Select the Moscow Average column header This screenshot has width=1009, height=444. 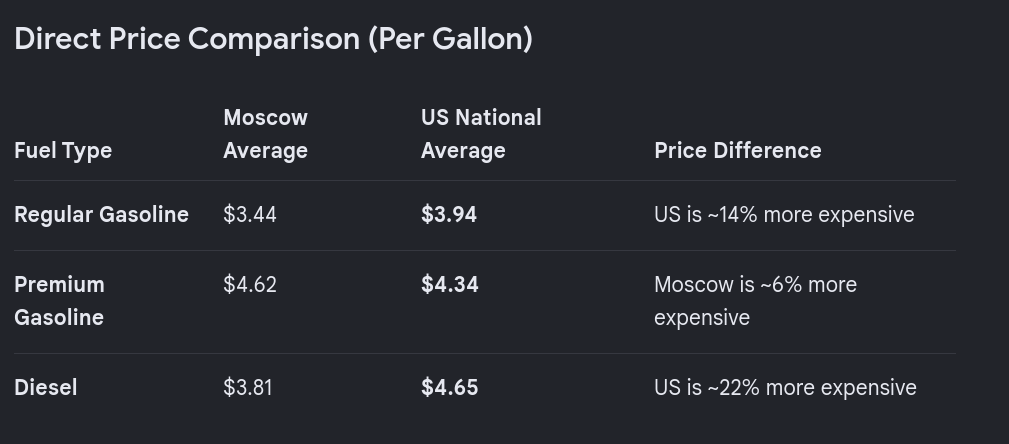265,134
